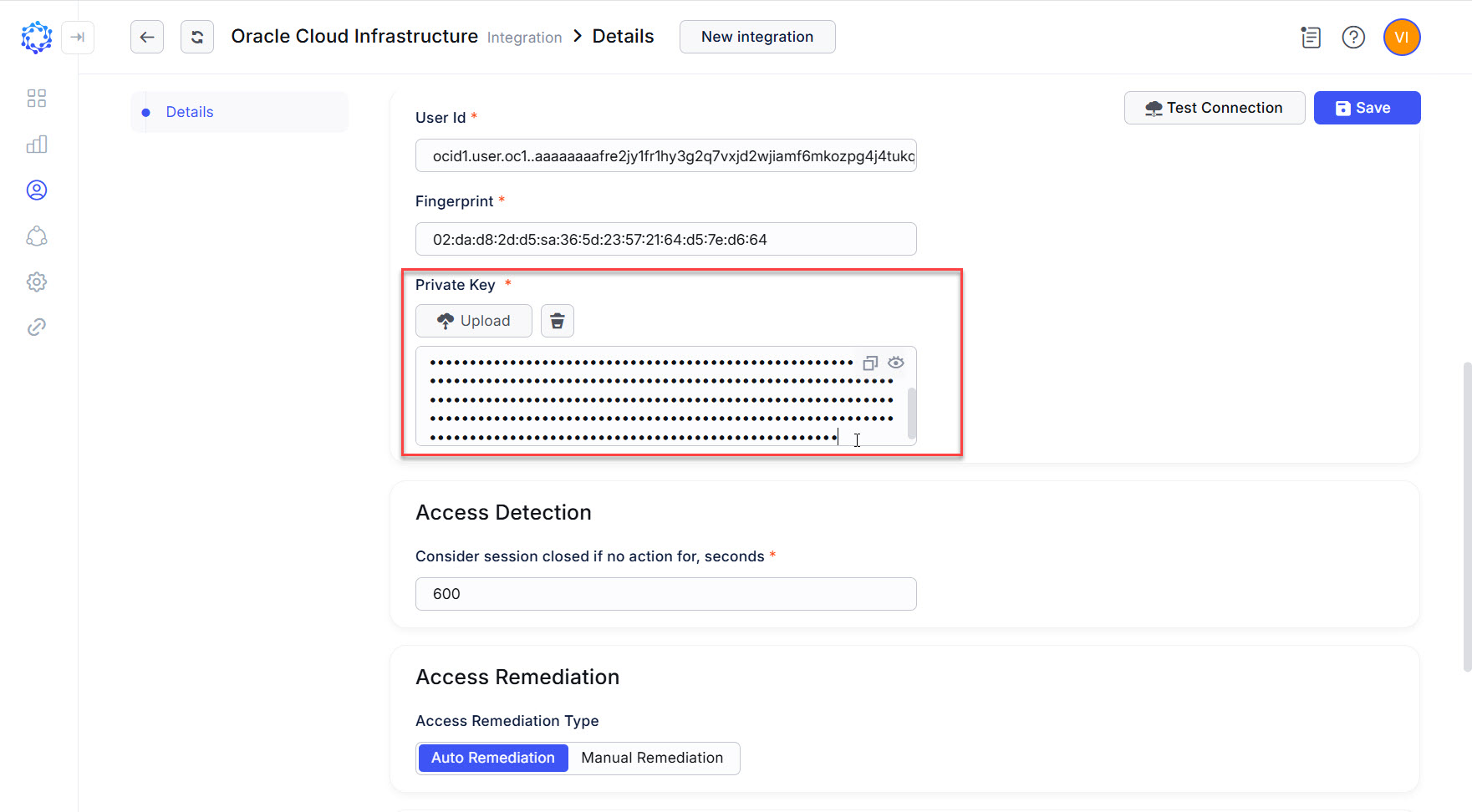The height and width of the screenshot is (812, 1472).
Task: Click the session timeout seconds field
Action: [665, 594]
